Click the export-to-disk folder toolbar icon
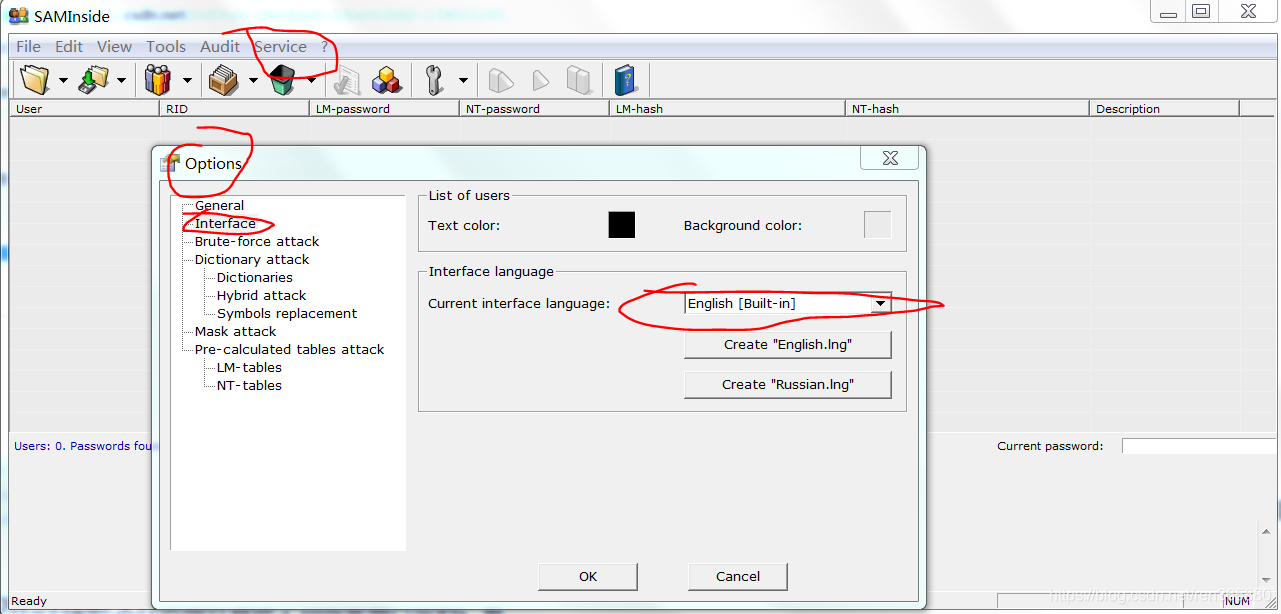This screenshot has height=614, width=1281. click(x=94, y=80)
